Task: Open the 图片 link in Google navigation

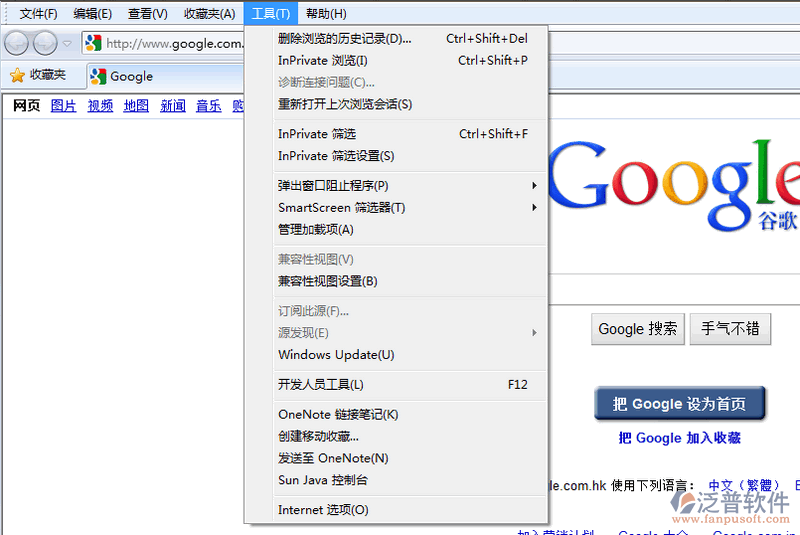Action: click(x=63, y=106)
